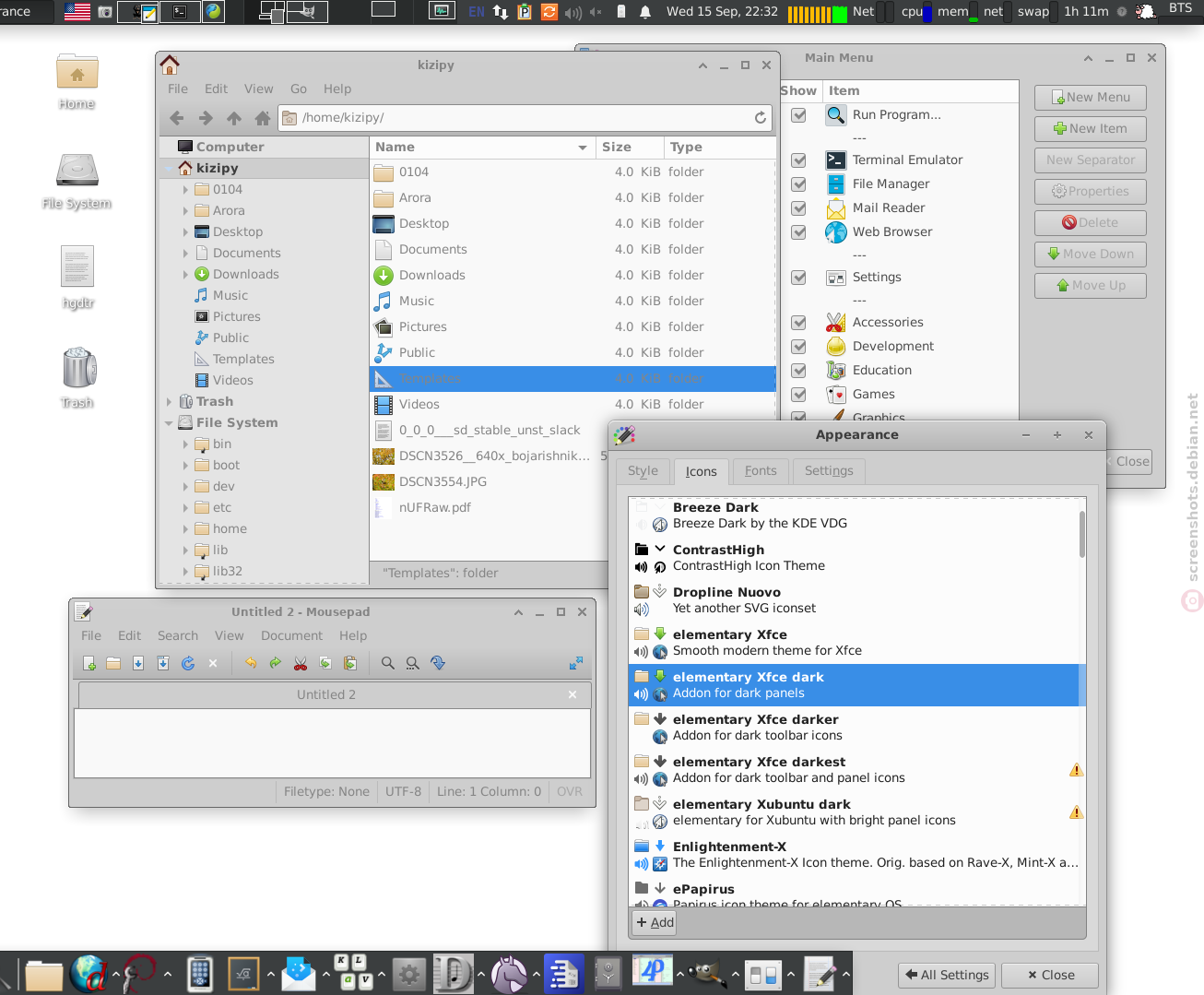
Task: Click the Paste icon in Mousepad toolbar
Action: (350, 663)
